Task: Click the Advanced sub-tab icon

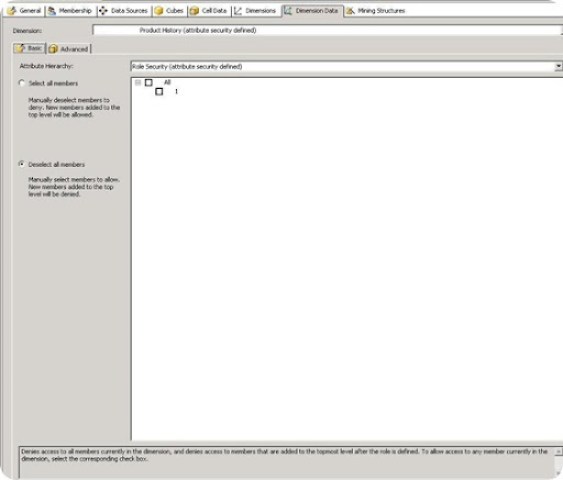Action: click(53, 49)
